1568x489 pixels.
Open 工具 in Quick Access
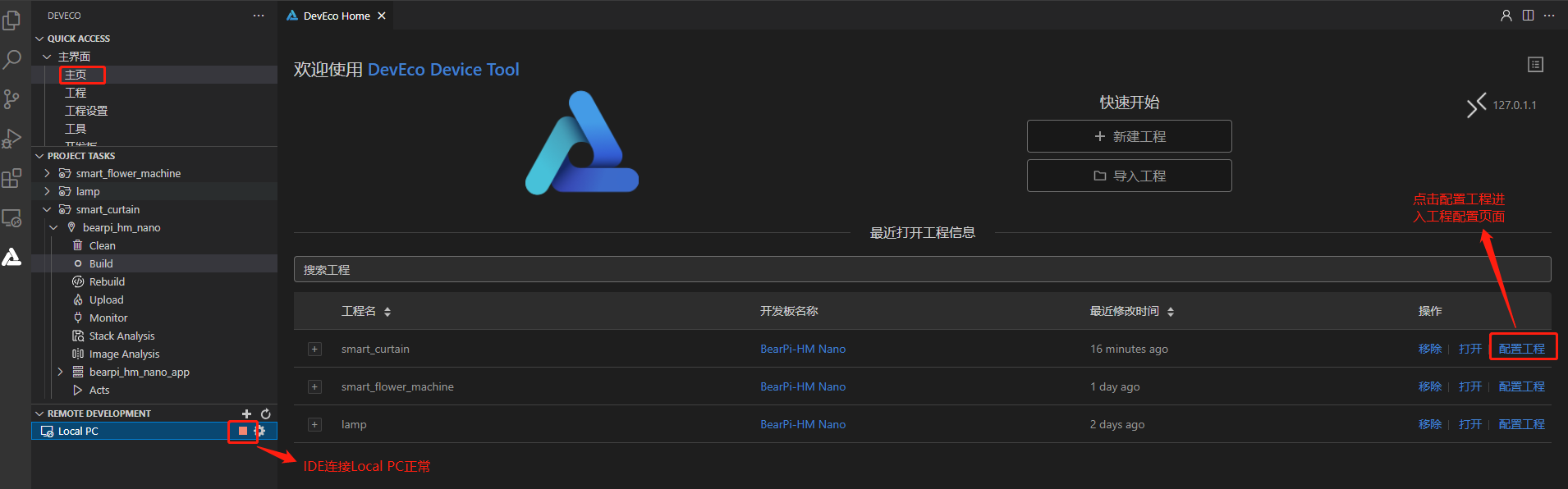point(76,129)
